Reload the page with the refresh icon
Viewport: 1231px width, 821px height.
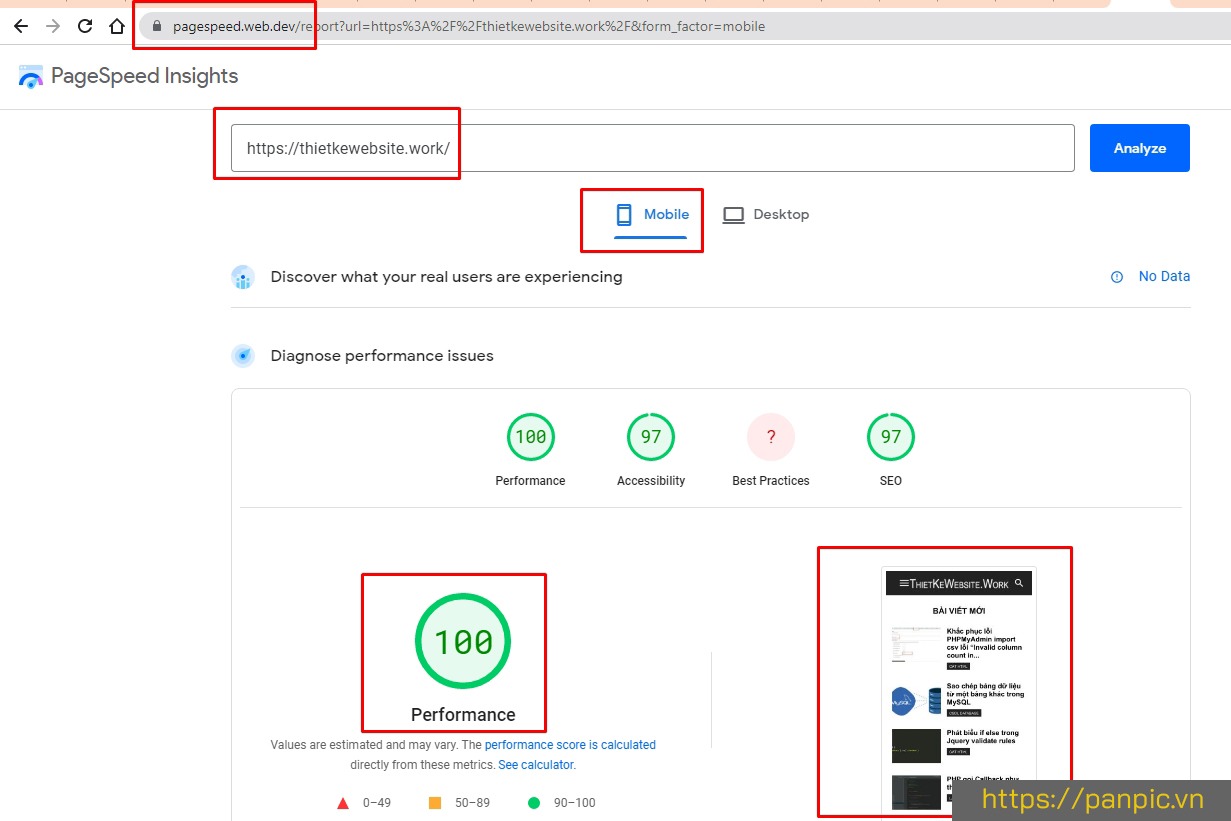(85, 27)
